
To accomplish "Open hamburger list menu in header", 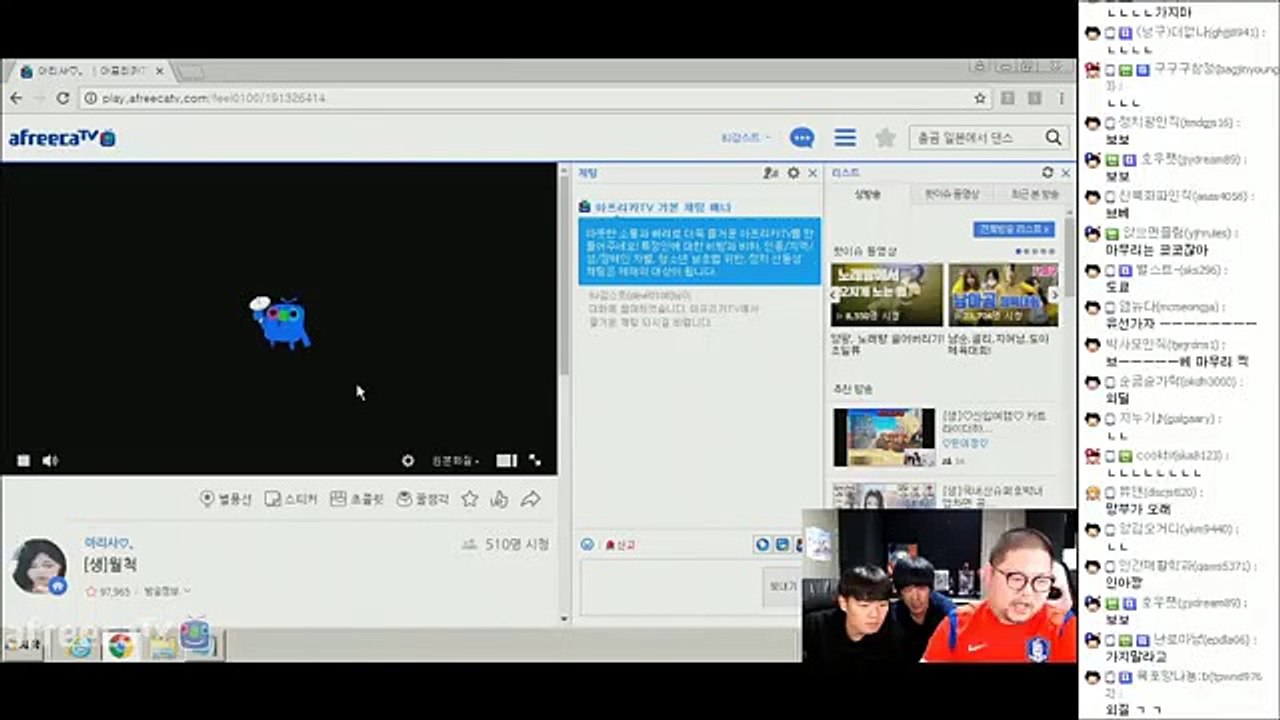I will (x=845, y=138).
